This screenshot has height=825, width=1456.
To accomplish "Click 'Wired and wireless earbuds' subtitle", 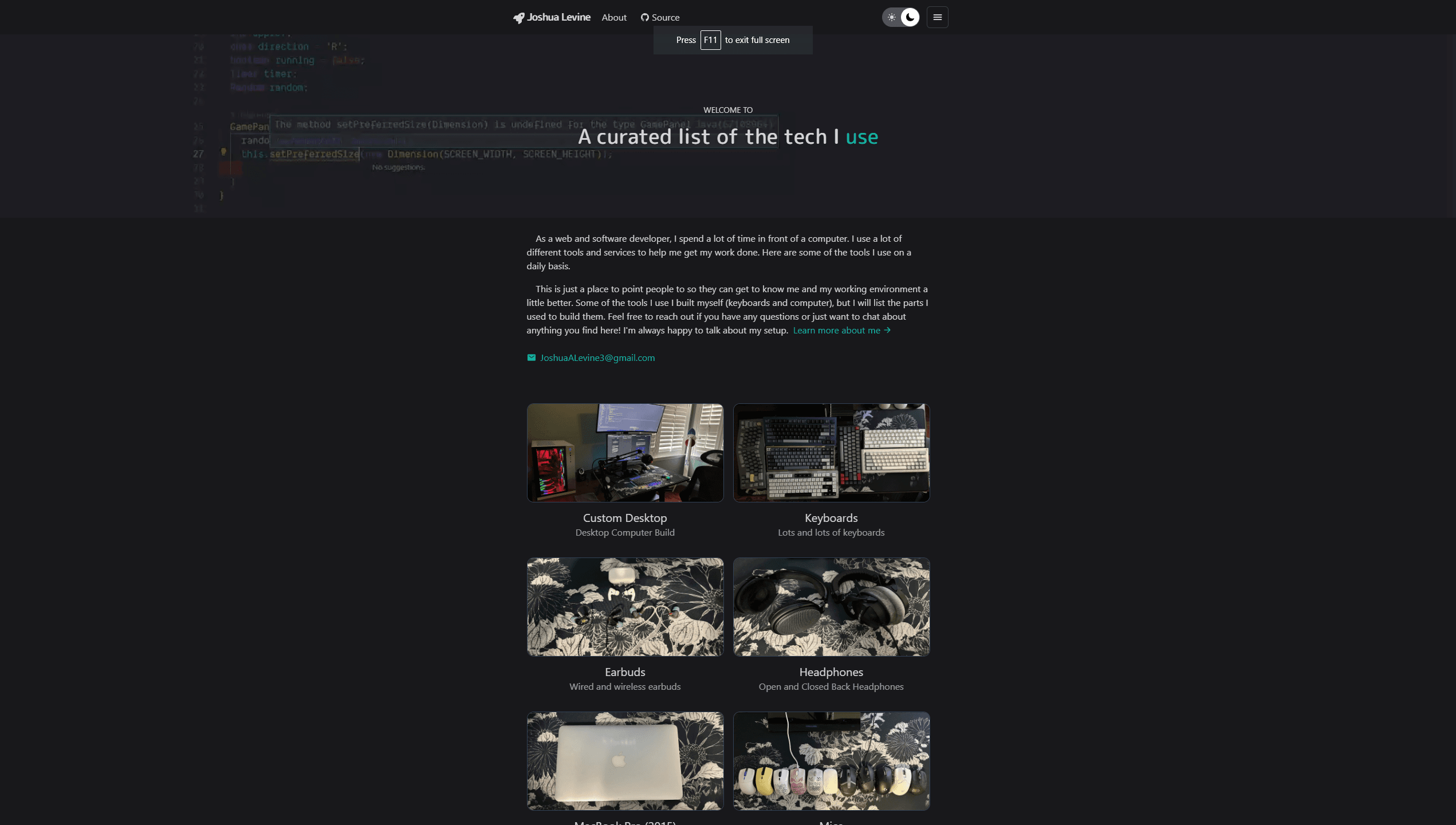I will (625, 687).
